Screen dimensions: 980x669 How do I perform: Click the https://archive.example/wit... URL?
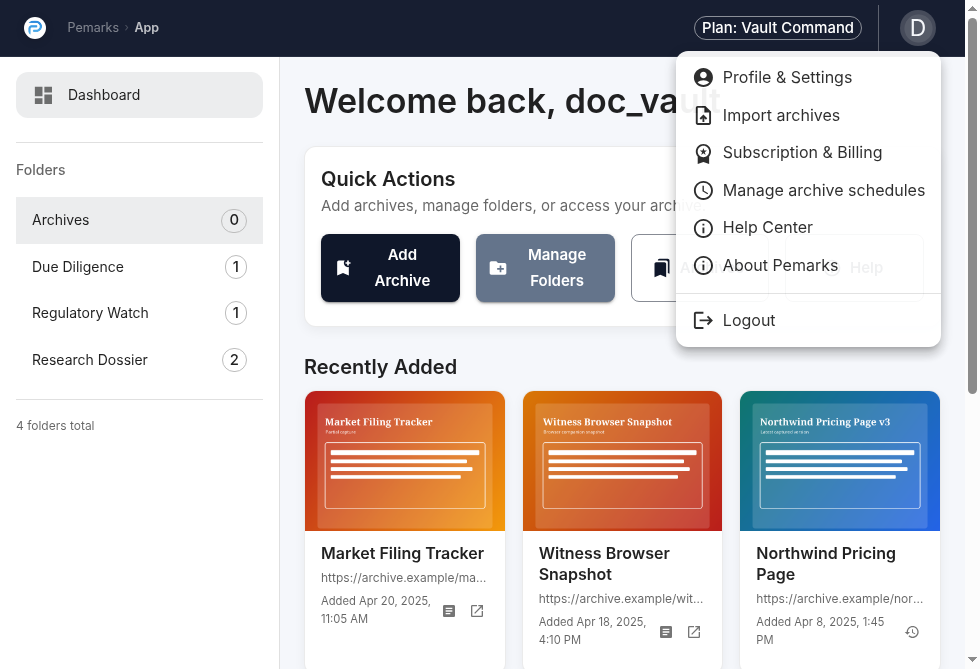pyautogui.click(x=621, y=599)
